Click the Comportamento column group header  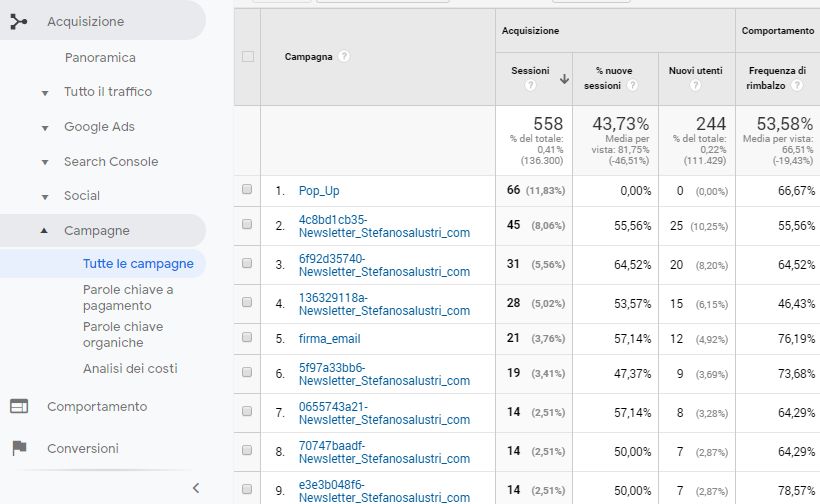point(778,31)
